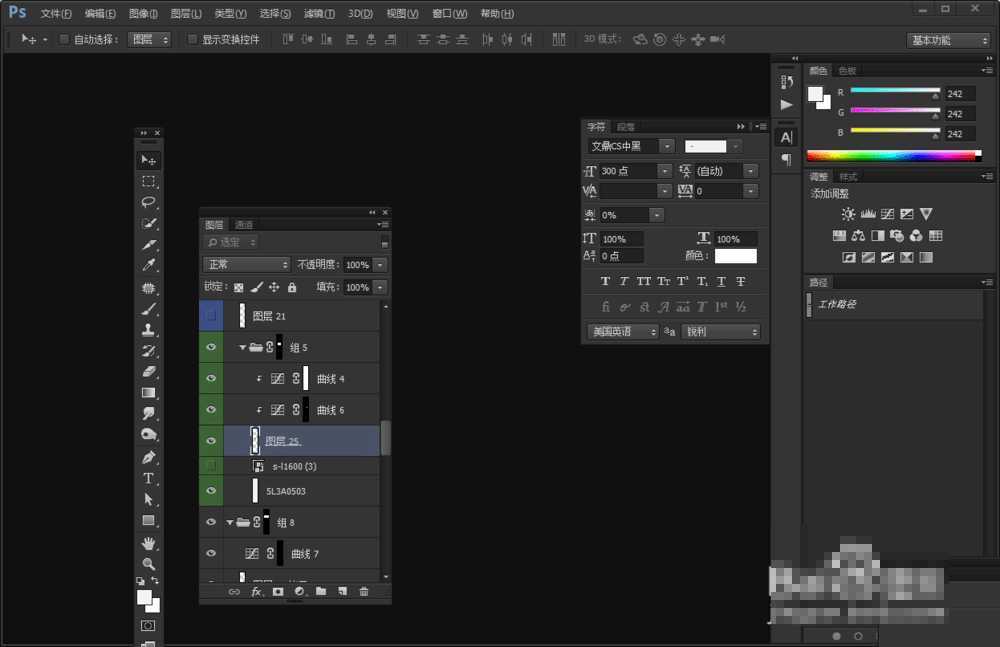Click the delete layer trash icon
The image size is (1000, 647).
(x=364, y=592)
